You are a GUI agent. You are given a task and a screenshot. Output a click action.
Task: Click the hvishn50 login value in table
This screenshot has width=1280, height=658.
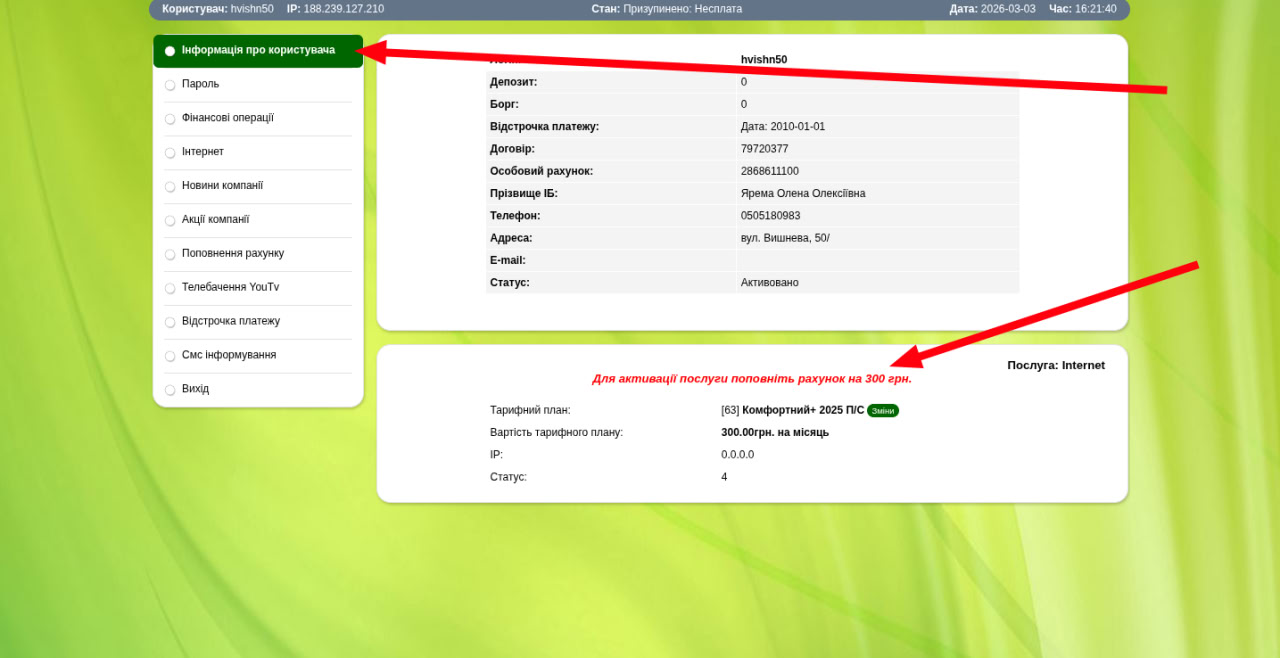(x=764, y=60)
